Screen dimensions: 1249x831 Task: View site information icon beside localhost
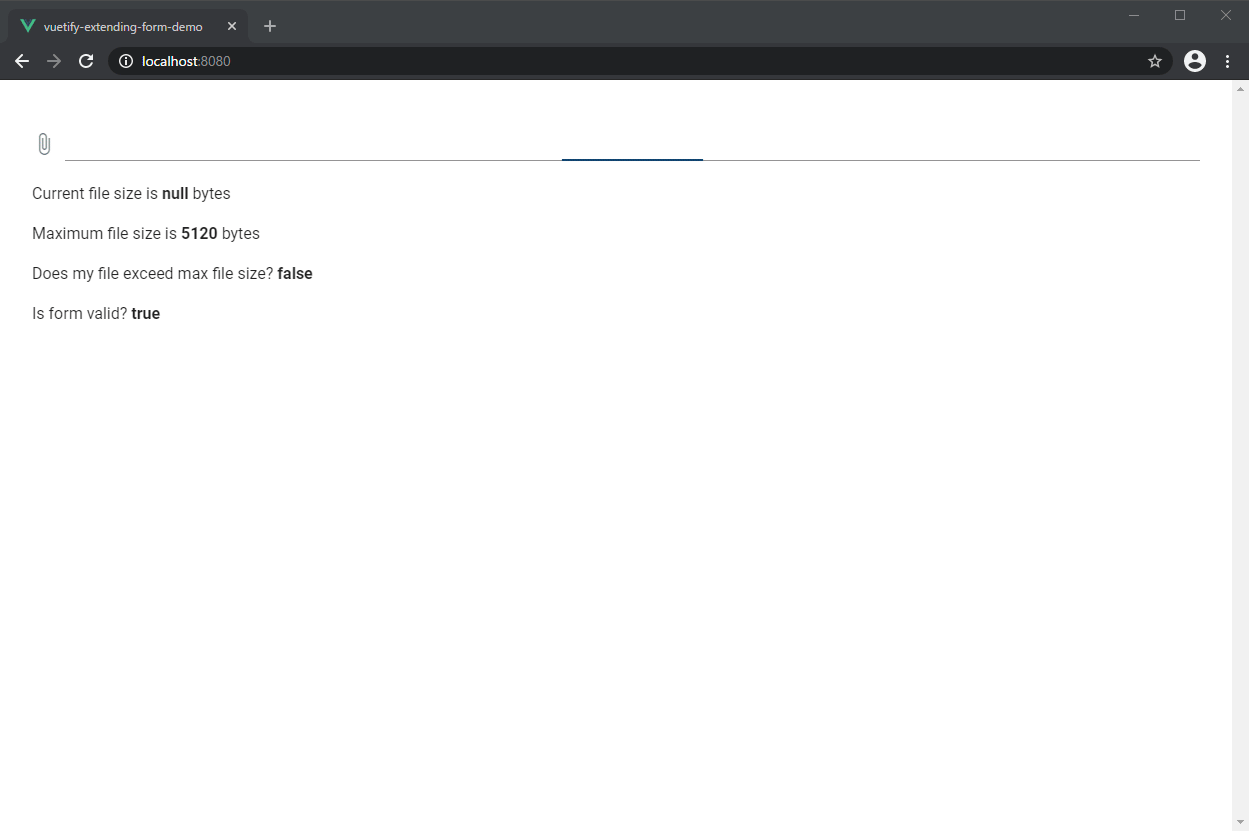click(126, 61)
